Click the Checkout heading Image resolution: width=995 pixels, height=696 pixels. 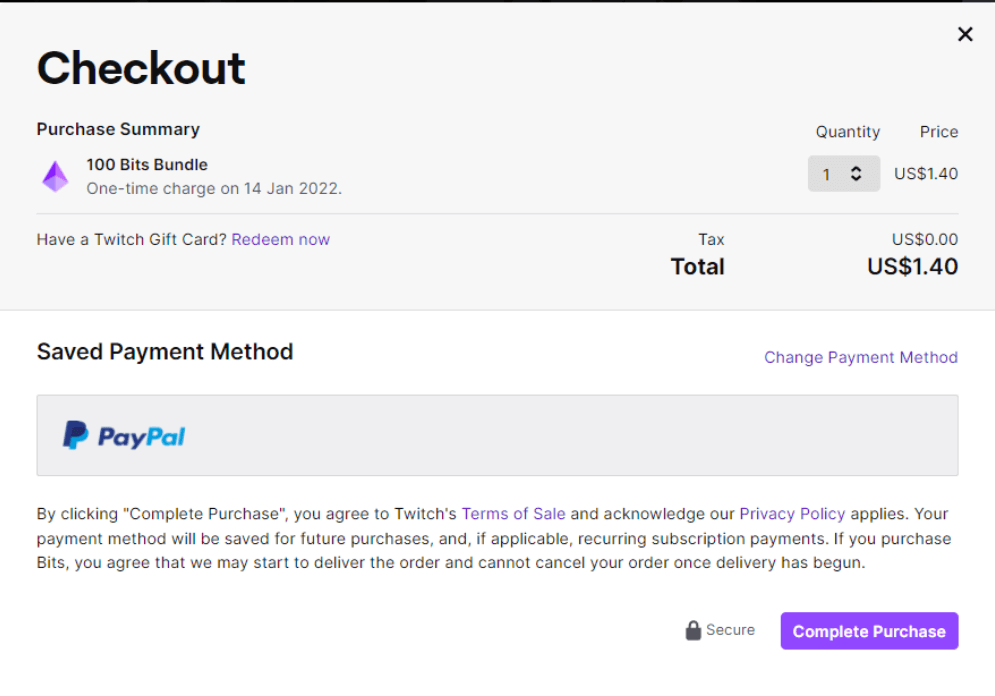pyautogui.click(x=141, y=68)
